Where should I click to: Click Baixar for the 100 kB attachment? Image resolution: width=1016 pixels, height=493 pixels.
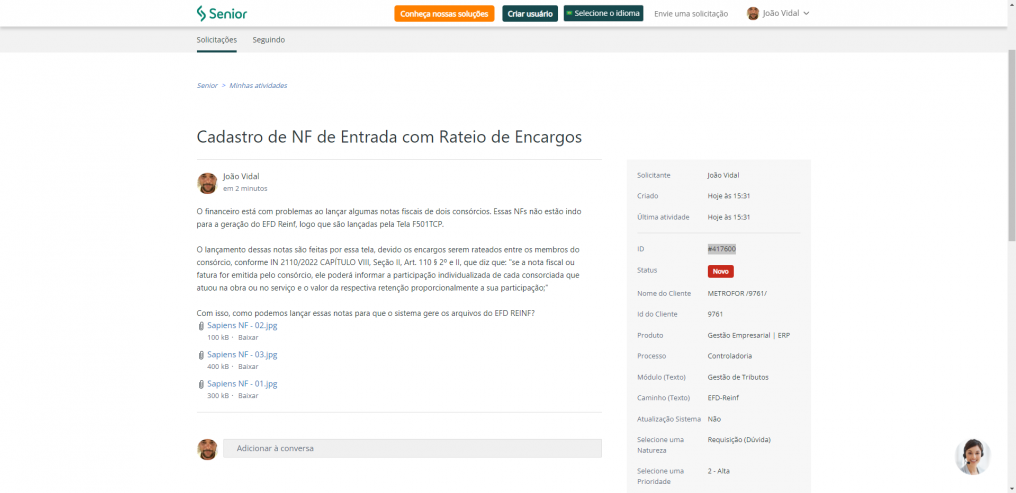(x=248, y=338)
